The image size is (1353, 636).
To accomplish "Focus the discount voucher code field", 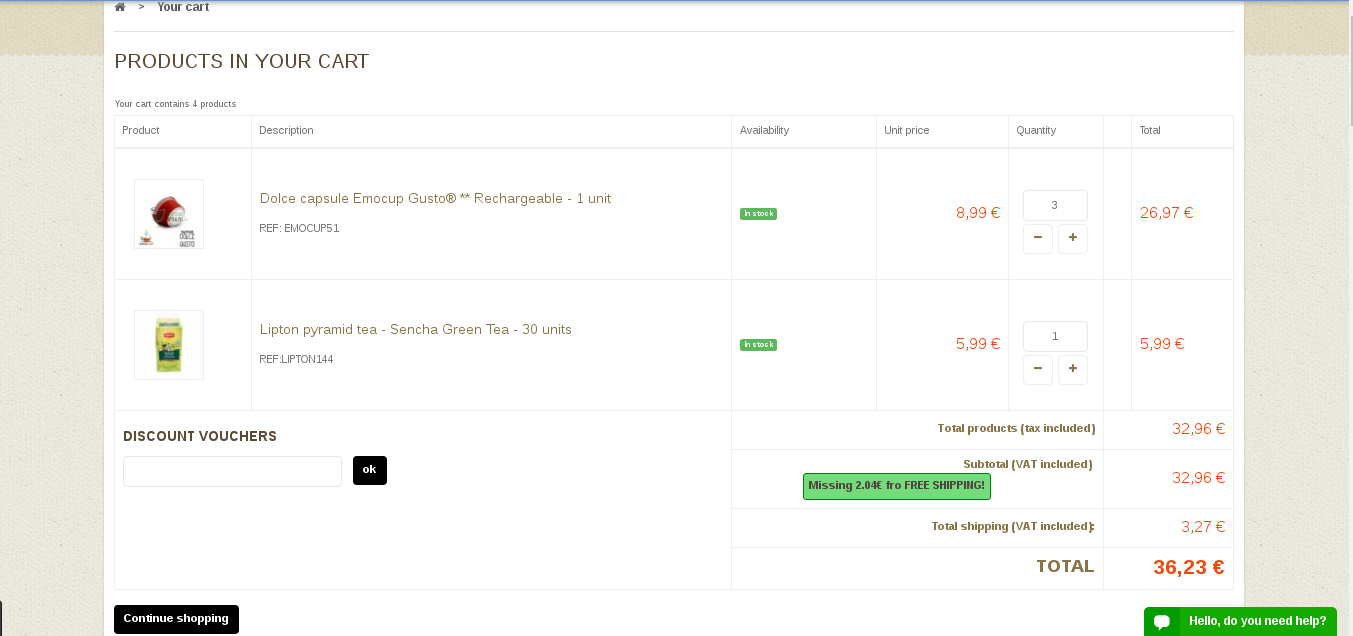I will [232, 471].
